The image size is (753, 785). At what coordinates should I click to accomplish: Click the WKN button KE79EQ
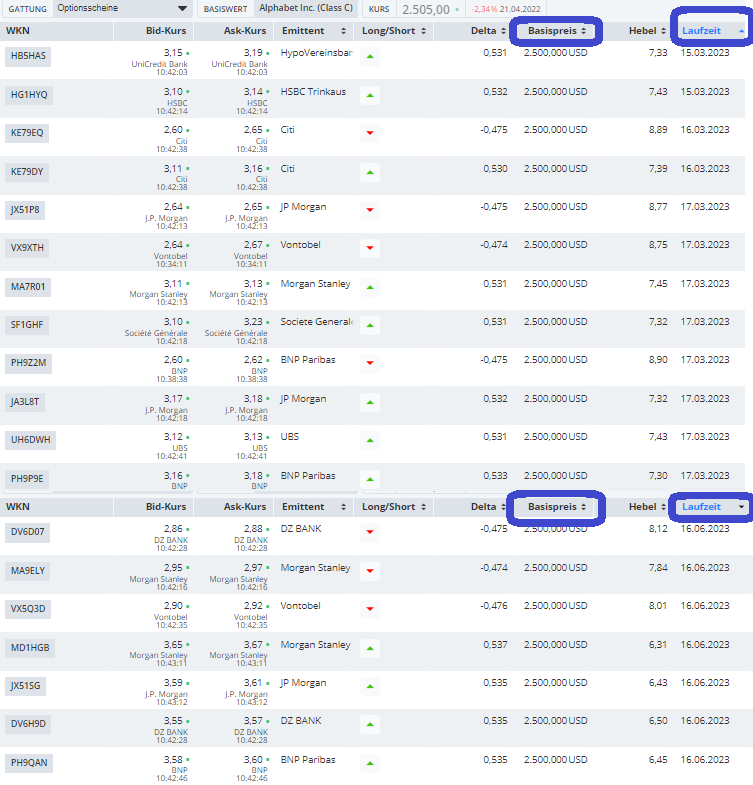coord(27,133)
